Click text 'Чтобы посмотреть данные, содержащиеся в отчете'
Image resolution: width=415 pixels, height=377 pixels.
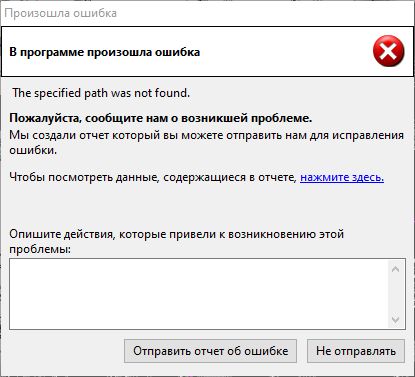(x=153, y=177)
